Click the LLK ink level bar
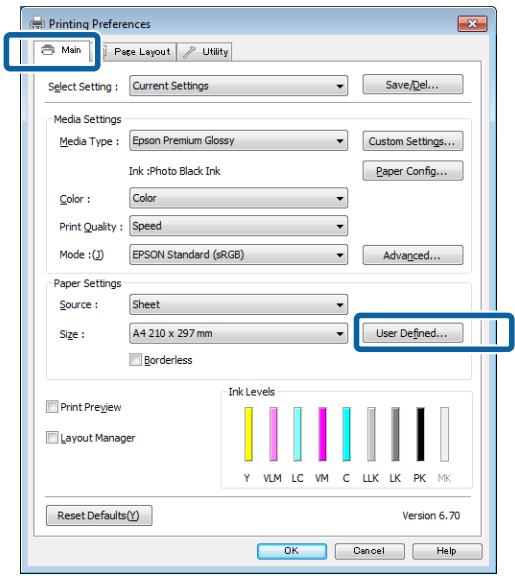515x576 pixels. [371, 434]
